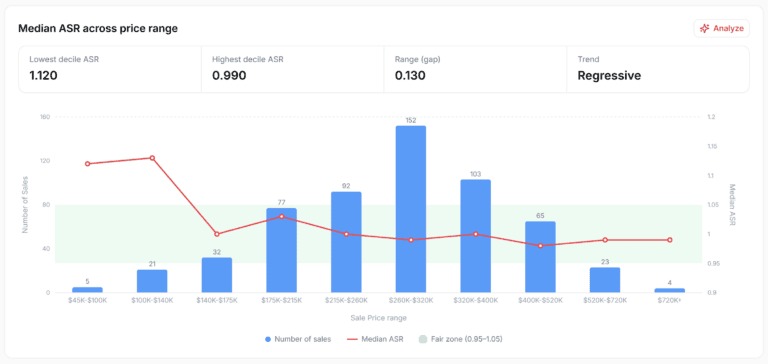Viewport: 768px width, 364px height.
Task: Click the red Median ASR legend line
Action: (352, 339)
